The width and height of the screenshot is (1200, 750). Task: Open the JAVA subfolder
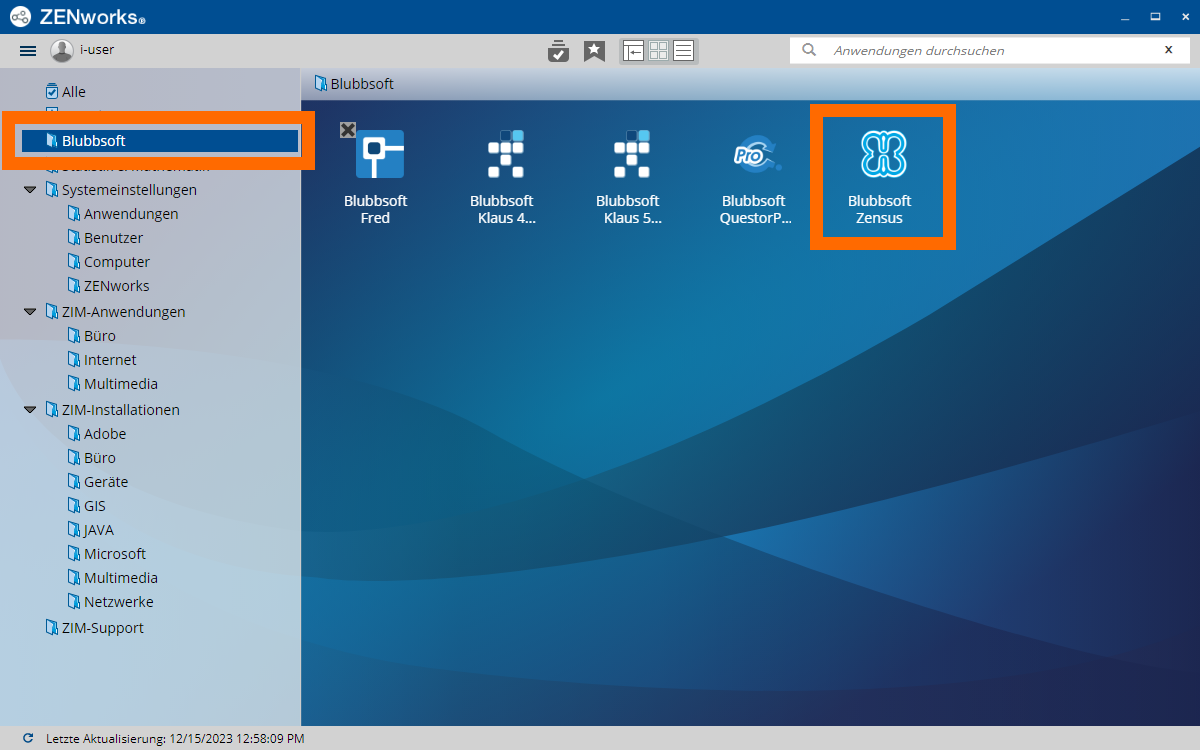tap(91, 530)
